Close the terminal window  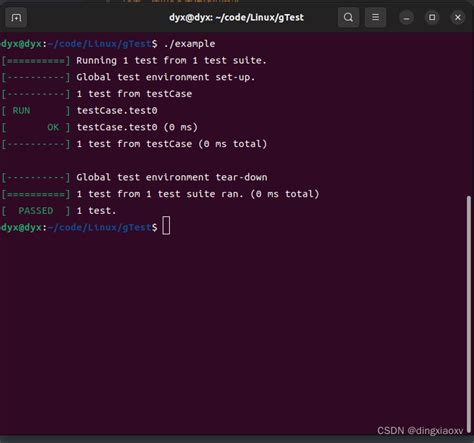pyautogui.click(x=458, y=17)
